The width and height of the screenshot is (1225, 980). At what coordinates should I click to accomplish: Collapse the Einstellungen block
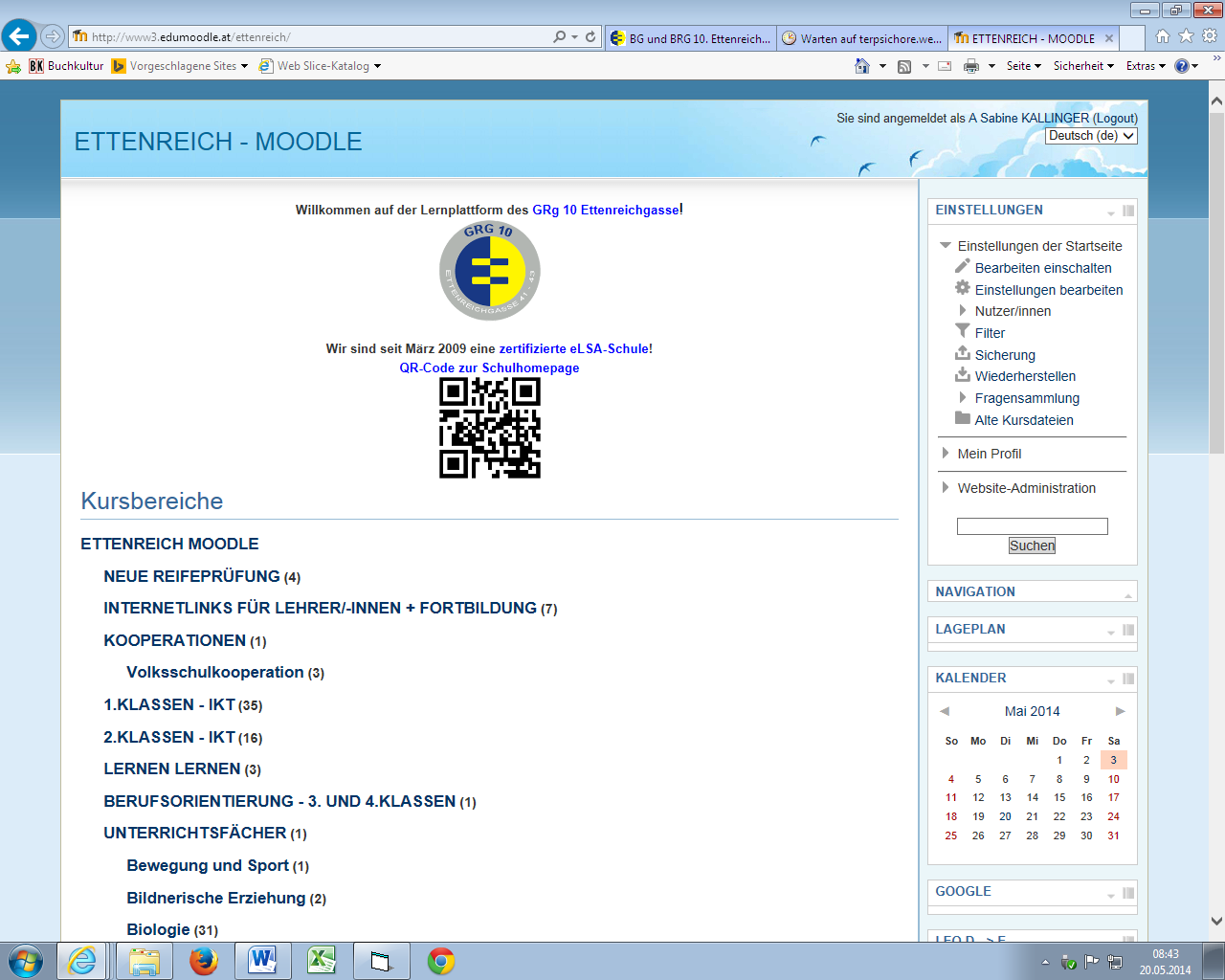1111,212
